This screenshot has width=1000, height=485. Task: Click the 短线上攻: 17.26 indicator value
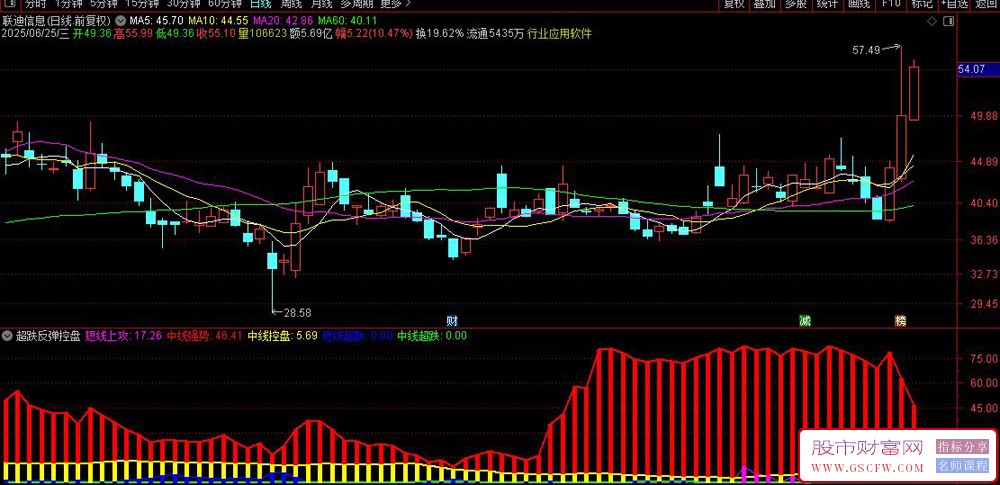123,336
